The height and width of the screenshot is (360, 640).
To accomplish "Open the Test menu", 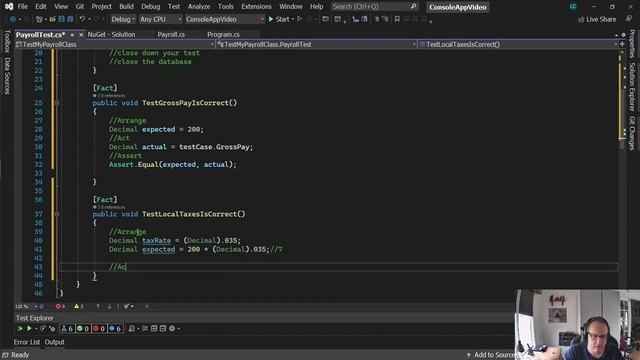I will point(174,7).
